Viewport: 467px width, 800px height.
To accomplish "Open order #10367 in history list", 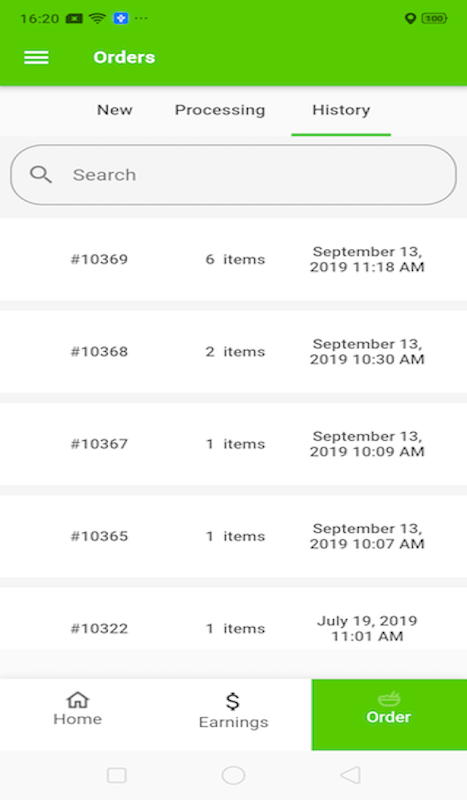I will (233, 444).
